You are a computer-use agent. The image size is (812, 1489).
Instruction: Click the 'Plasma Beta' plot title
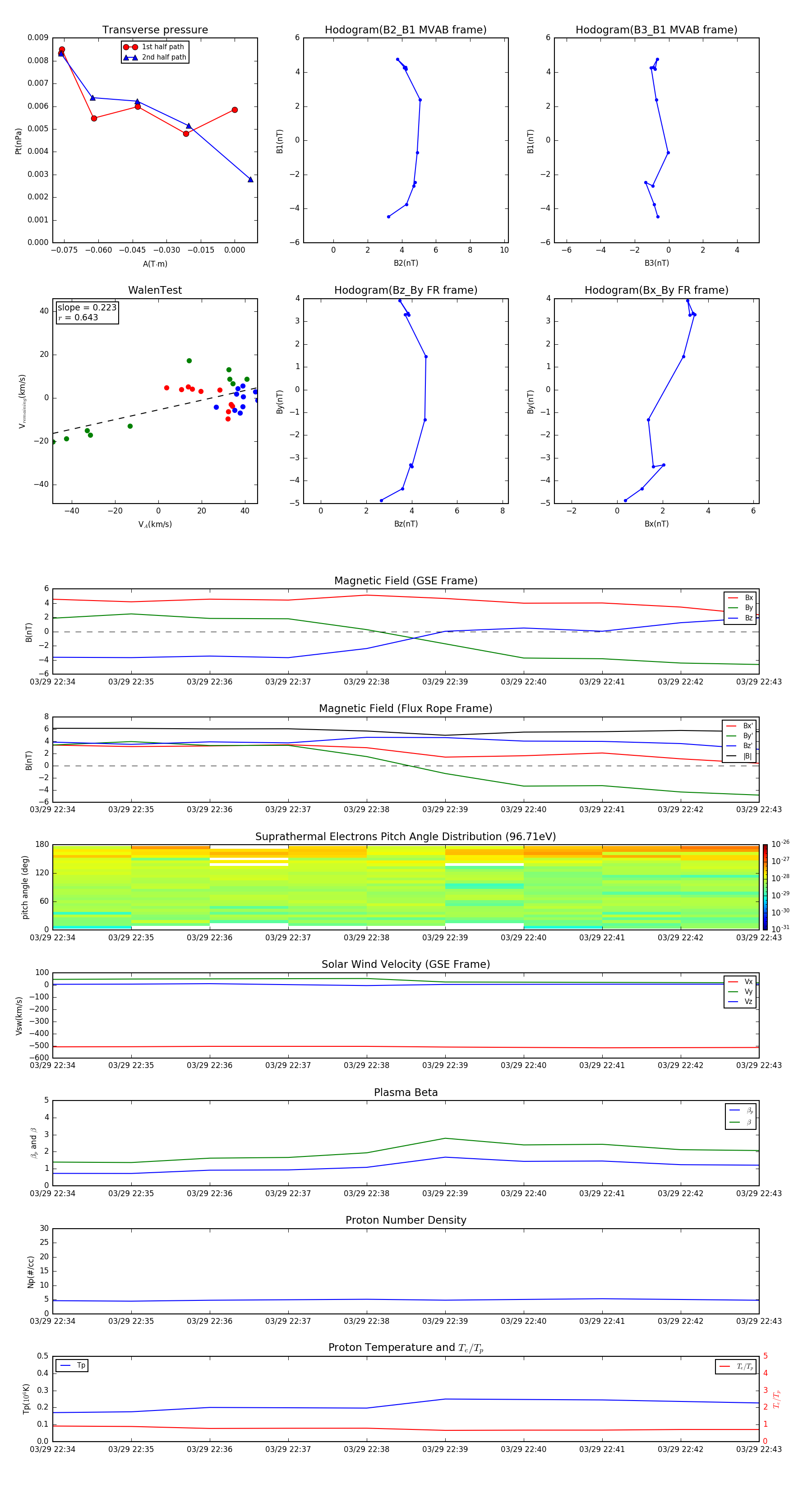(406, 1093)
